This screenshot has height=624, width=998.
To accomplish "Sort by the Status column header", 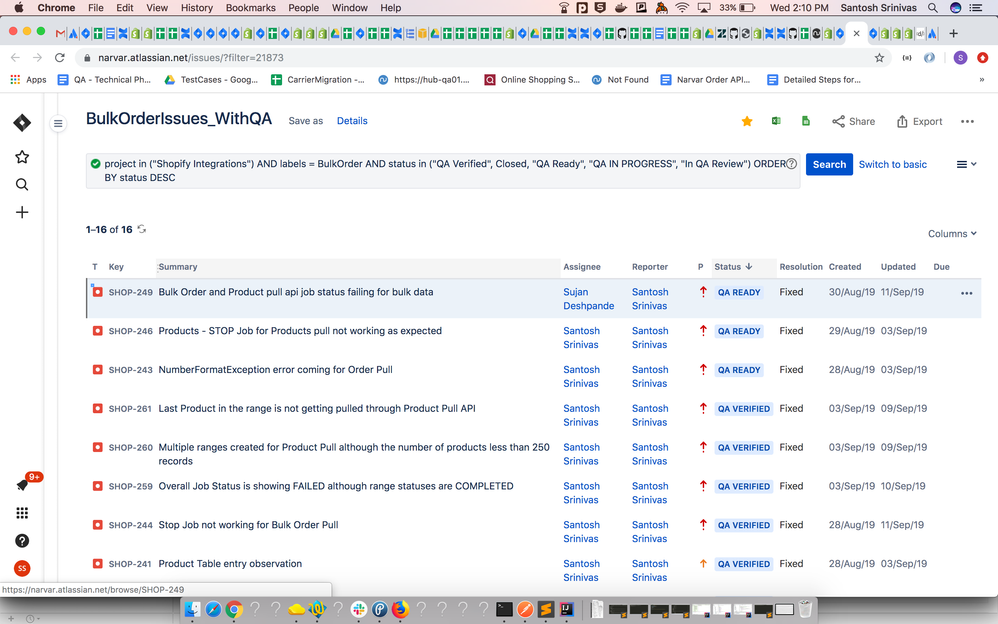I will point(733,267).
